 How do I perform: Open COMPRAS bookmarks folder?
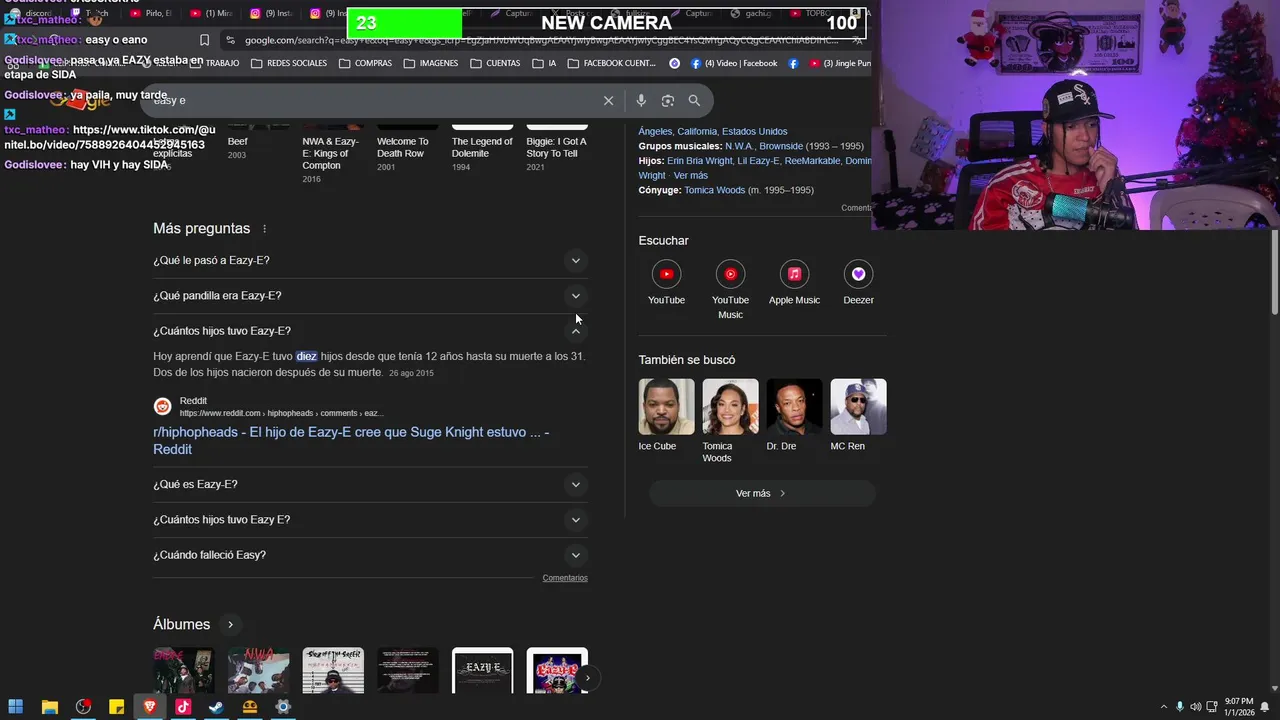point(365,63)
